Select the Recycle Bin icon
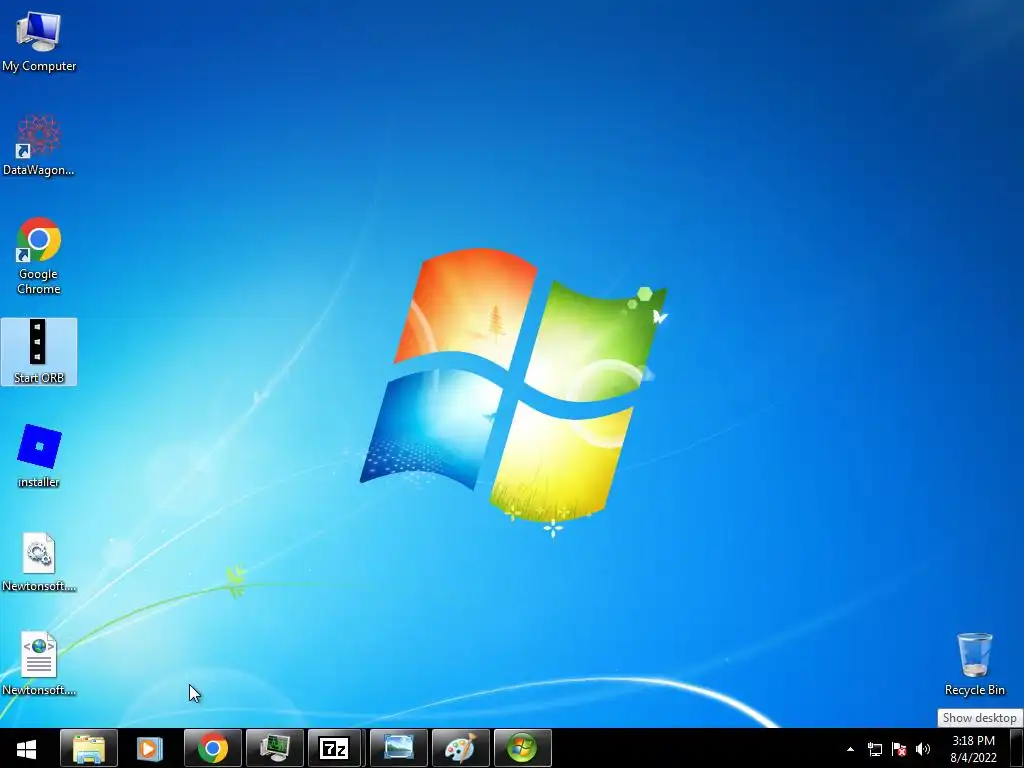 [x=974, y=664]
